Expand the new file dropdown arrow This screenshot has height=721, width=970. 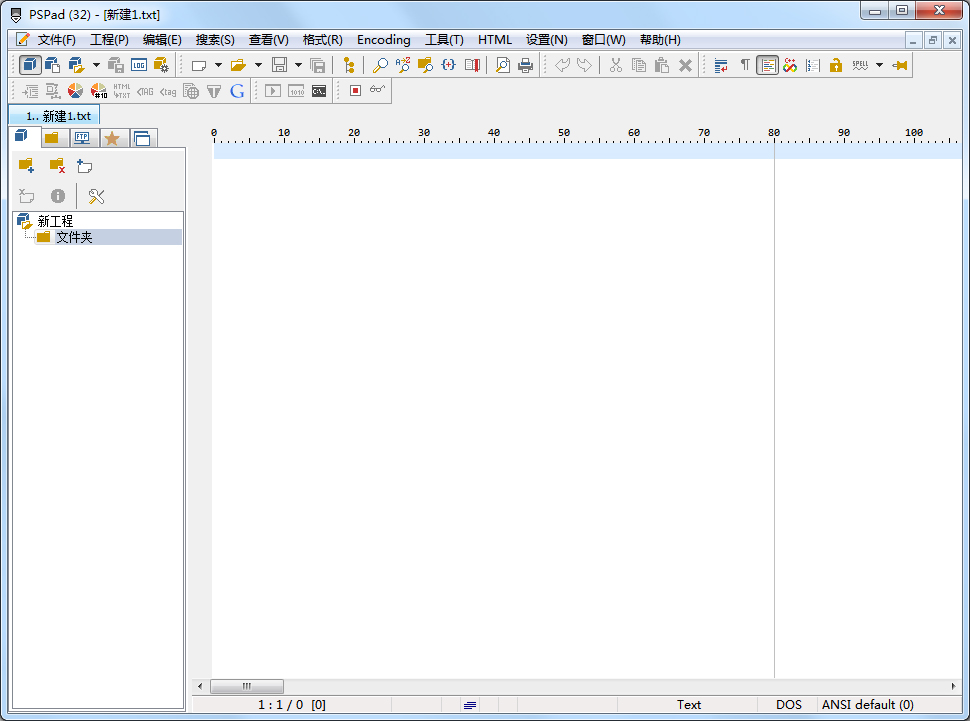[x=218, y=65]
